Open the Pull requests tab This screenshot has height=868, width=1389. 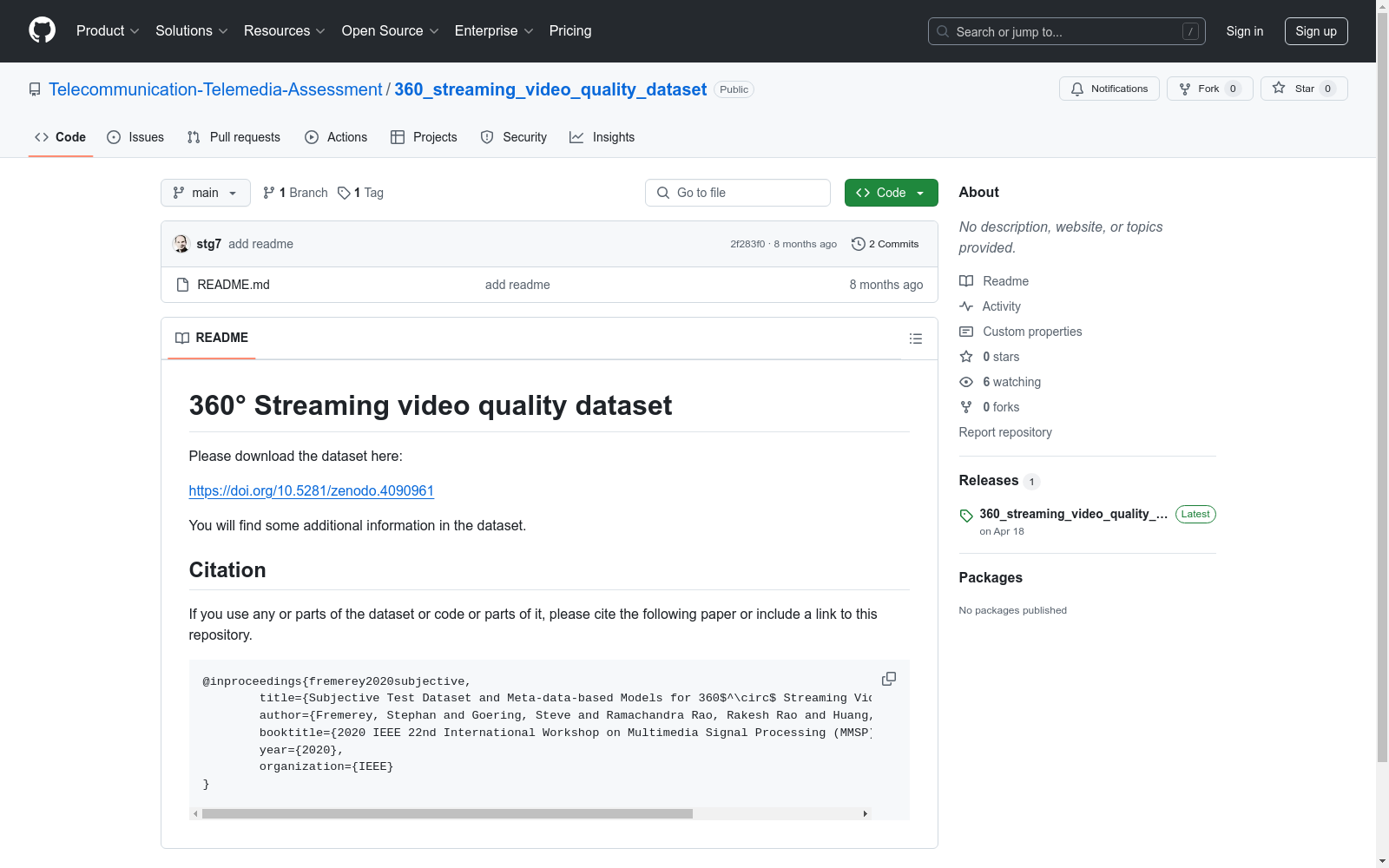tap(234, 137)
